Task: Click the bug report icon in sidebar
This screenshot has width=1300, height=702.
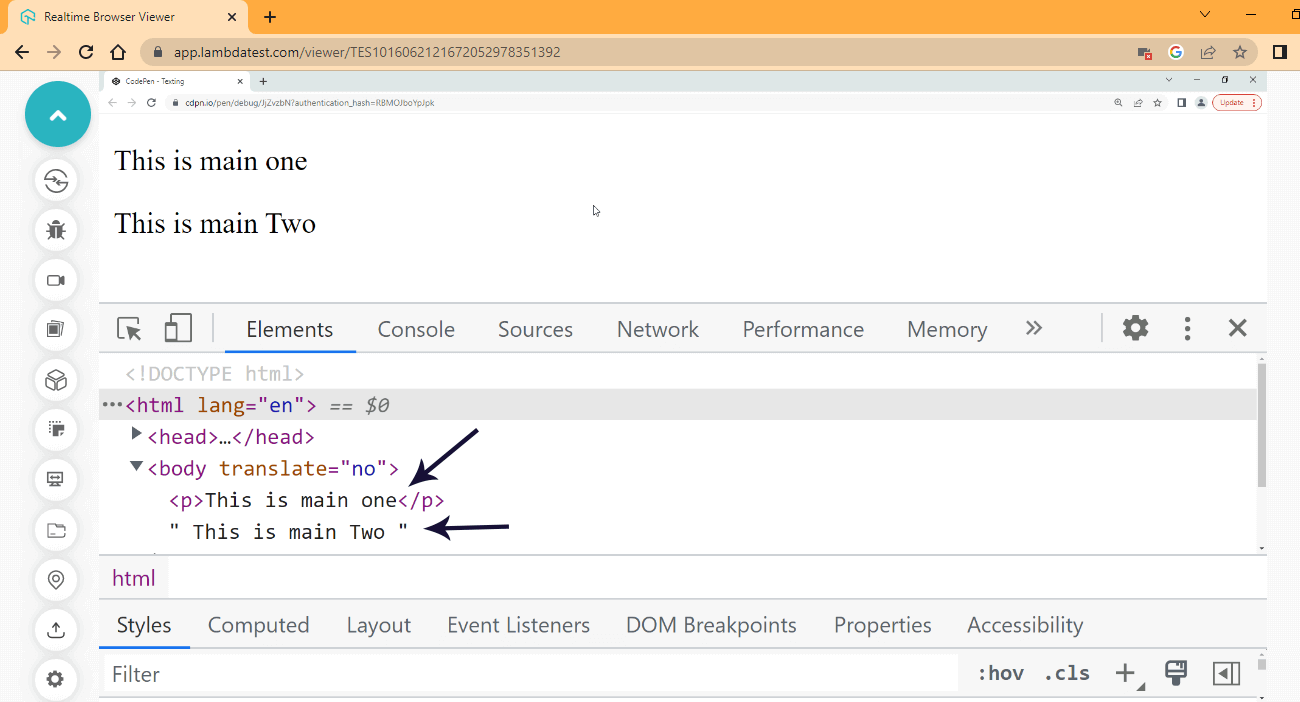Action: click(x=56, y=230)
